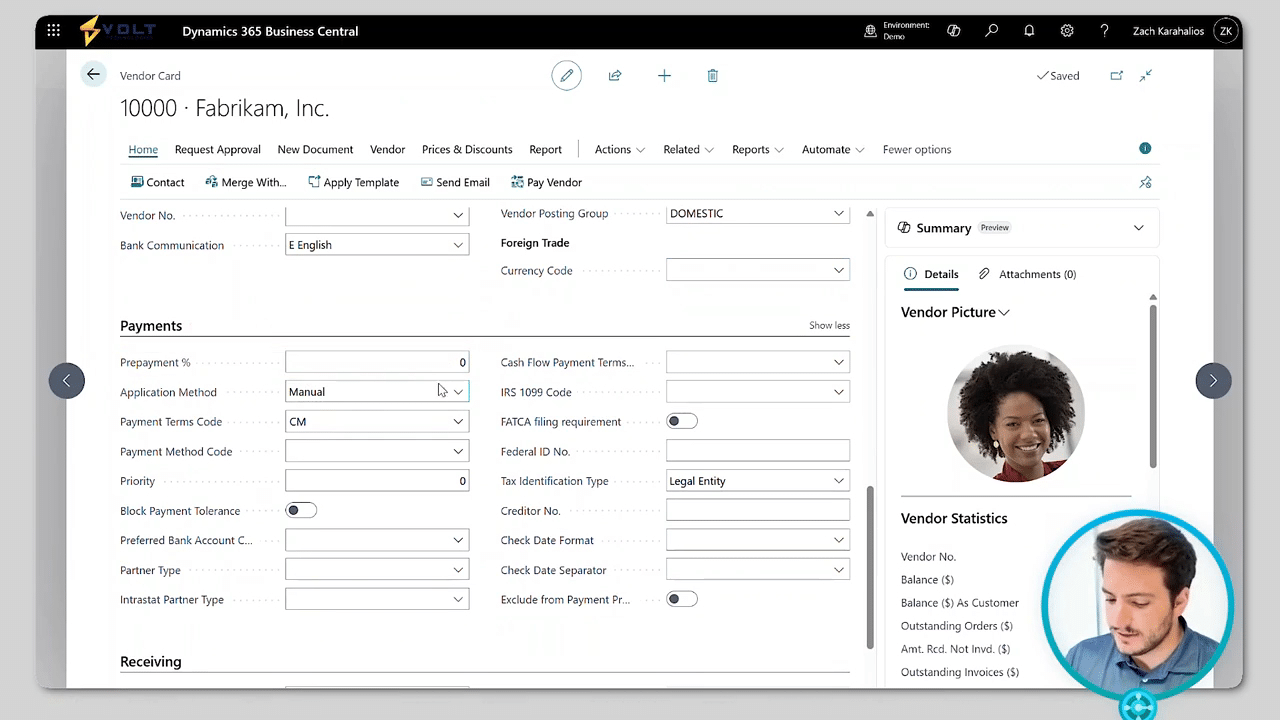Open the Automate menu
The width and height of the screenshot is (1280, 720).
[x=833, y=149]
